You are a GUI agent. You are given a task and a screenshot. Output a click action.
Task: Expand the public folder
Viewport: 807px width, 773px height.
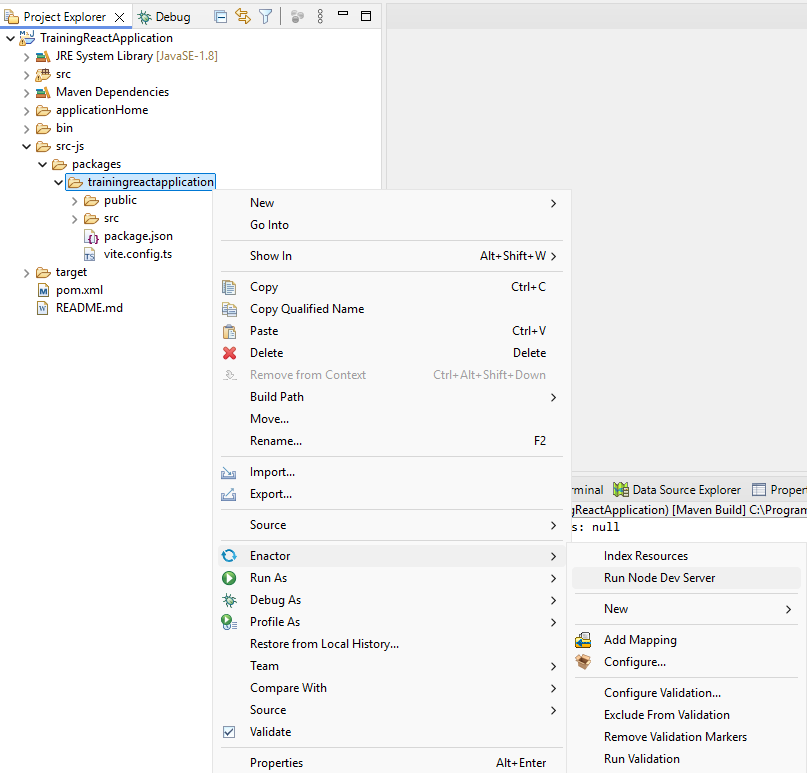[x=75, y=200]
